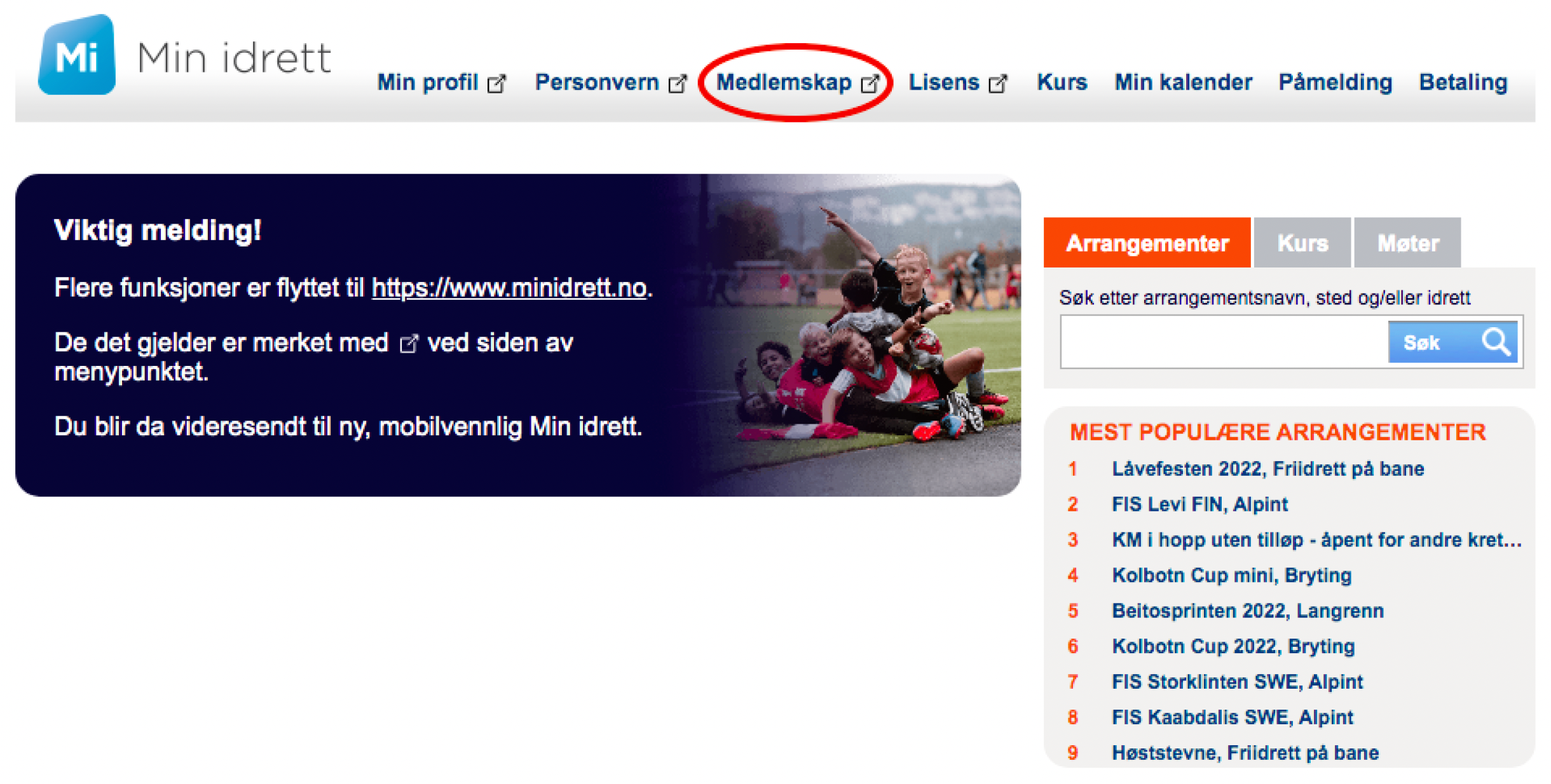Open Beitosprinten 2022, Langrenn event
Screen dimensions: 1551x784
[x=1247, y=611]
